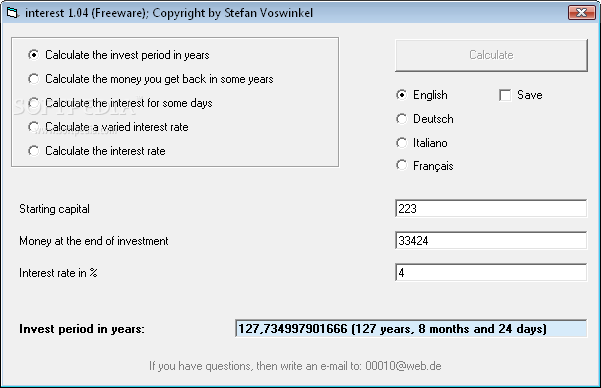This screenshot has height=388, width=601.
Task: Click the window title text by Stefan Voswinkel
Action: [x=169, y=13]
